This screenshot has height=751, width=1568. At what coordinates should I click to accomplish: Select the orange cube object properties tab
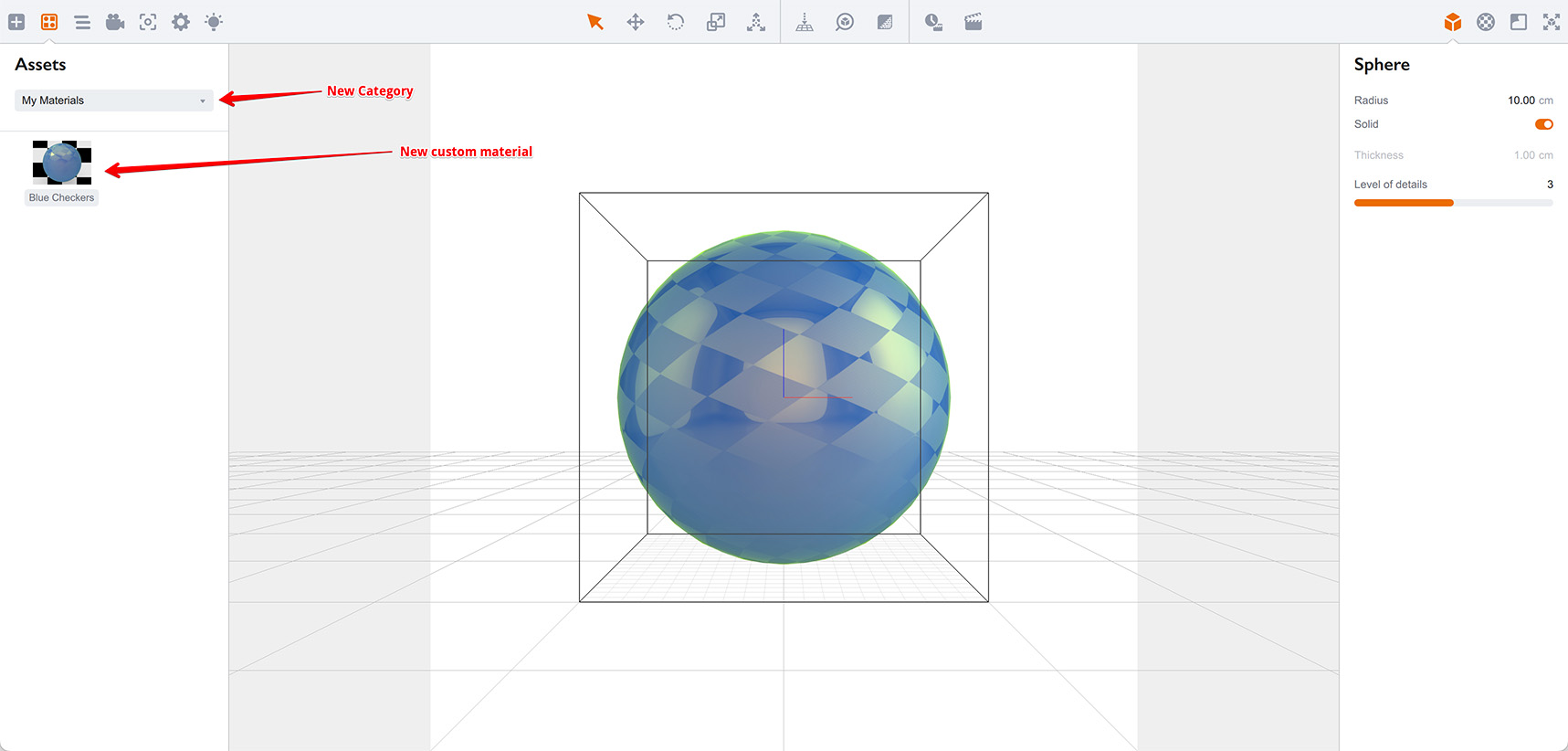pyautogui.click(x=1453, y=22)
